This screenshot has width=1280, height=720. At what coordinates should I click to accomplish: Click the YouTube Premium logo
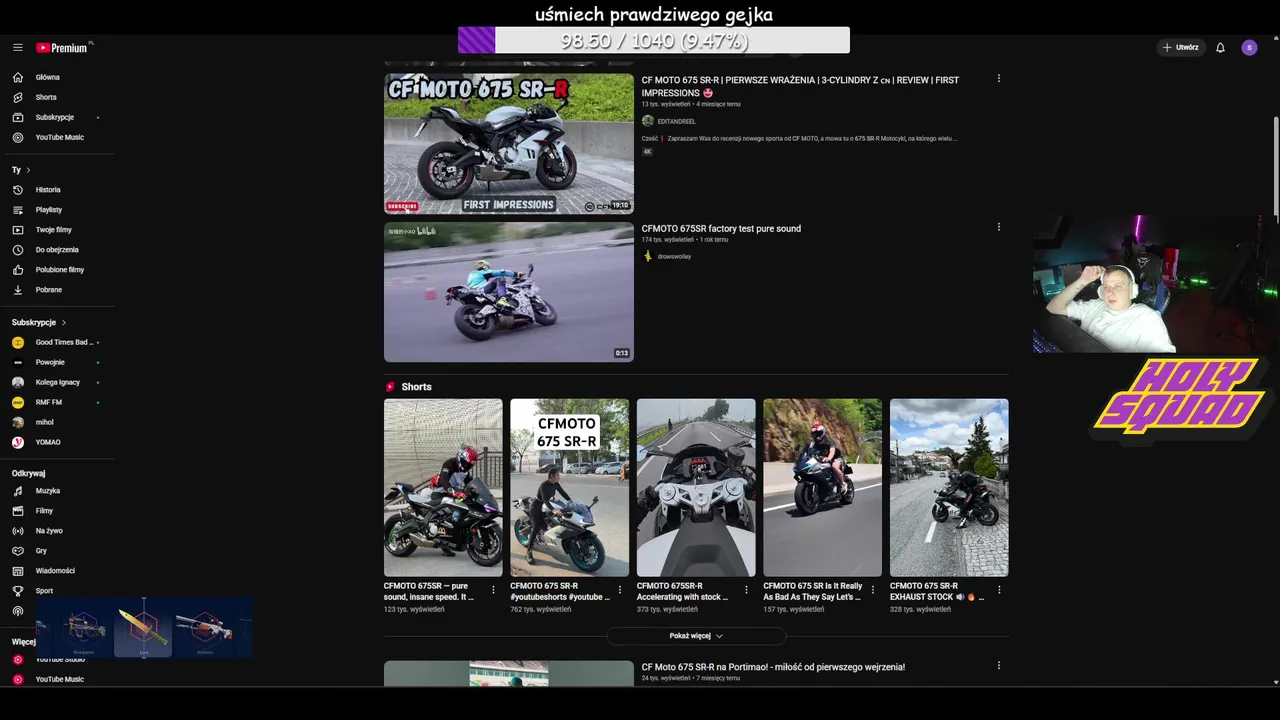click(64, 47)
